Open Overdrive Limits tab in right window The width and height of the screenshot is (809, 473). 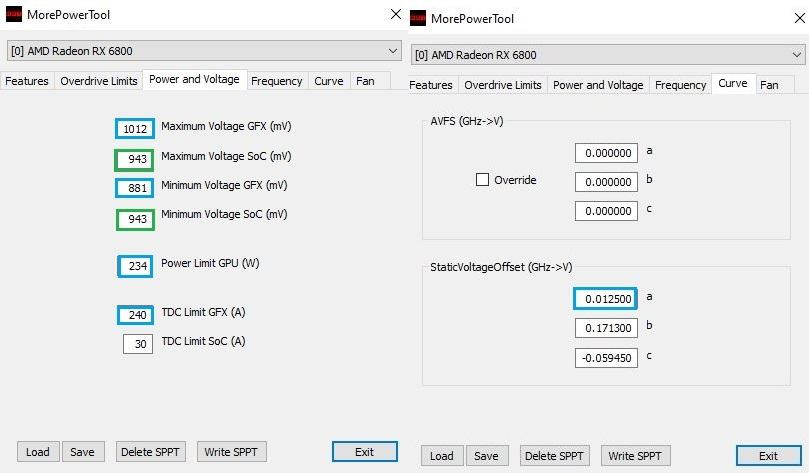point(503,85)
